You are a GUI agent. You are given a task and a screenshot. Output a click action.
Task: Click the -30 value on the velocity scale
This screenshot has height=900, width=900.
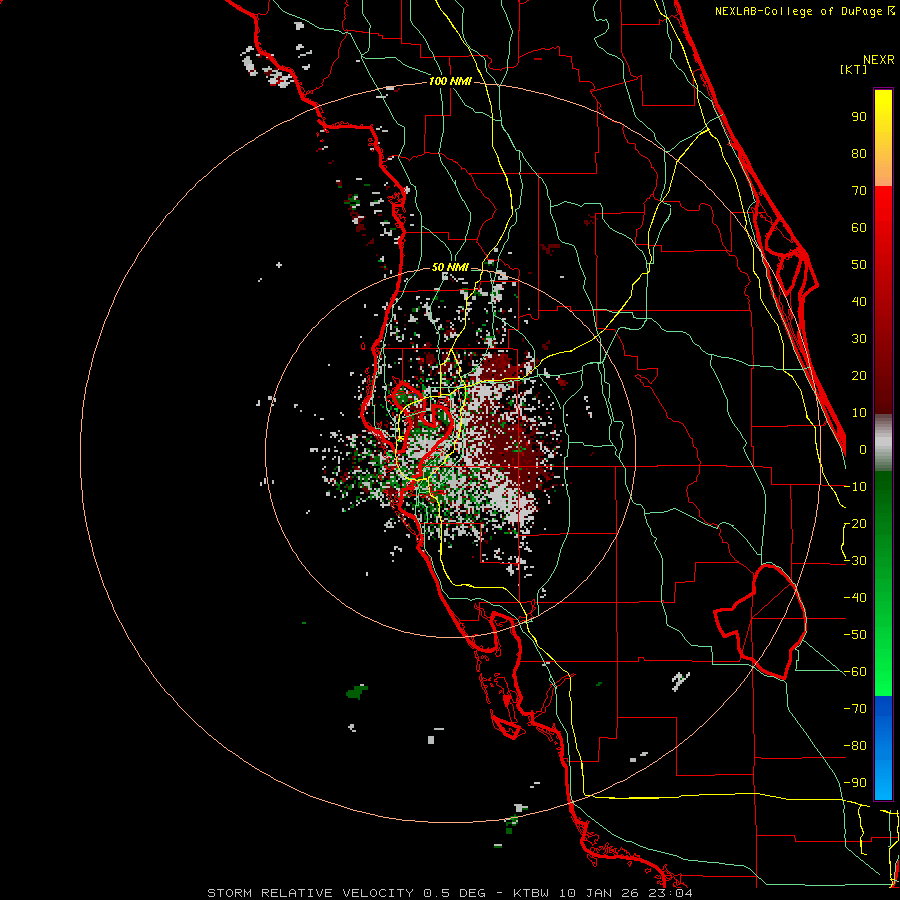(x=855, y=561)
